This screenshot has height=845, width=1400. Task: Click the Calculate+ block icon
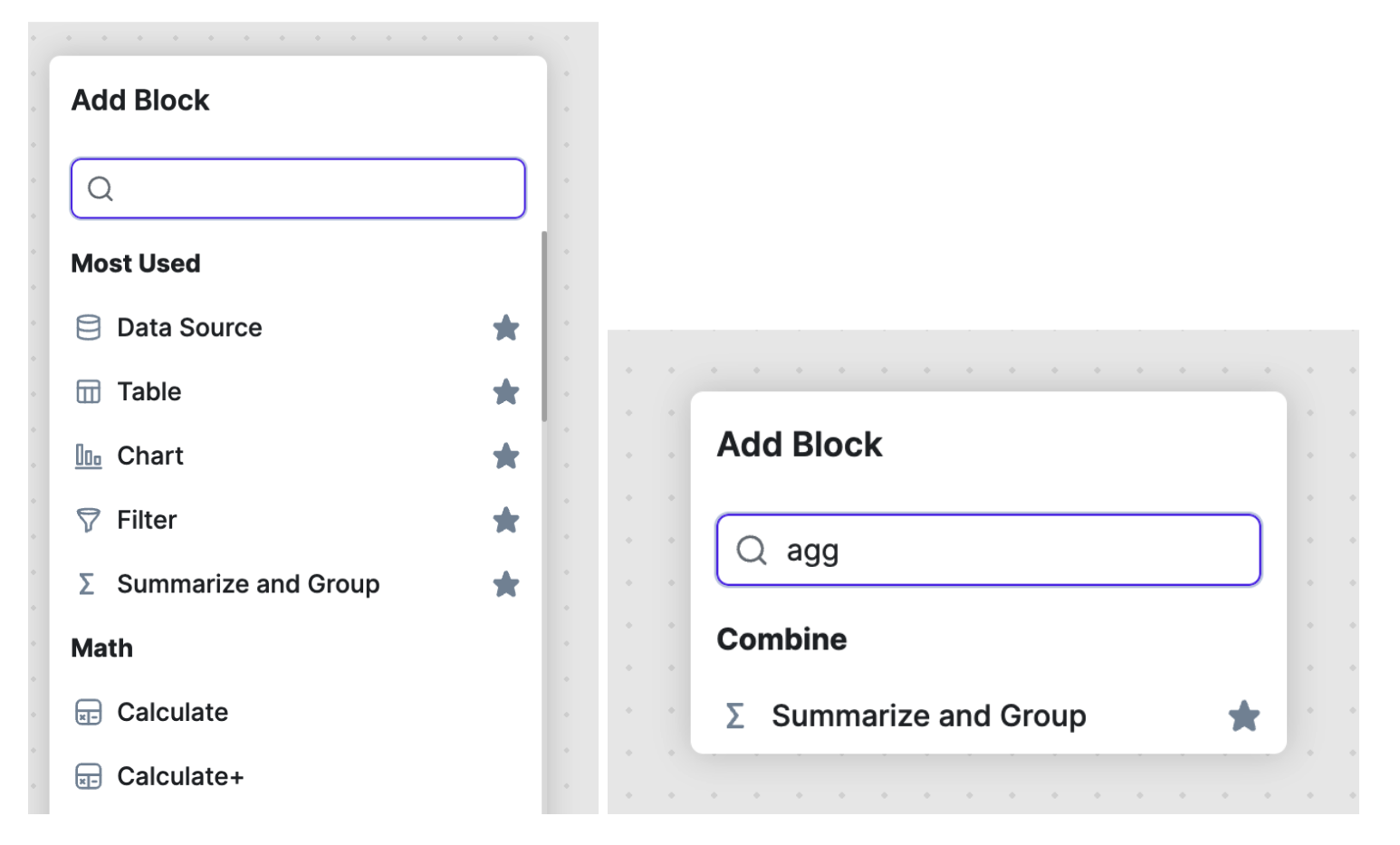pyautogui.click(x=88, y=776)
